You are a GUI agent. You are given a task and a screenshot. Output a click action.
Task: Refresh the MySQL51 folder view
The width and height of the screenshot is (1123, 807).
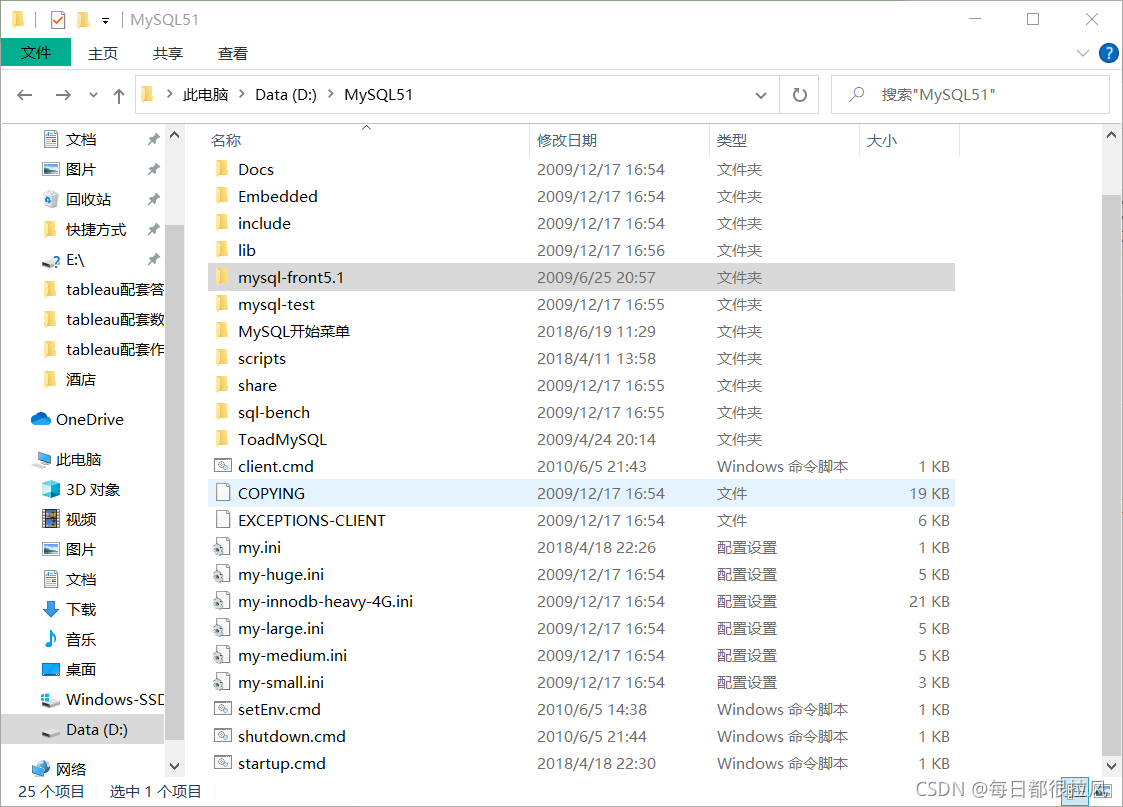tap(798, 94)
